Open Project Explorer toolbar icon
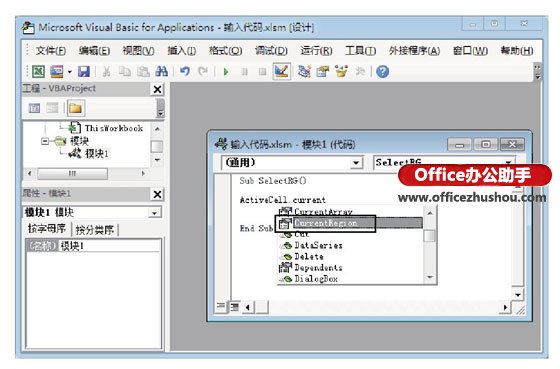560x369 pixels. [304, 72]
